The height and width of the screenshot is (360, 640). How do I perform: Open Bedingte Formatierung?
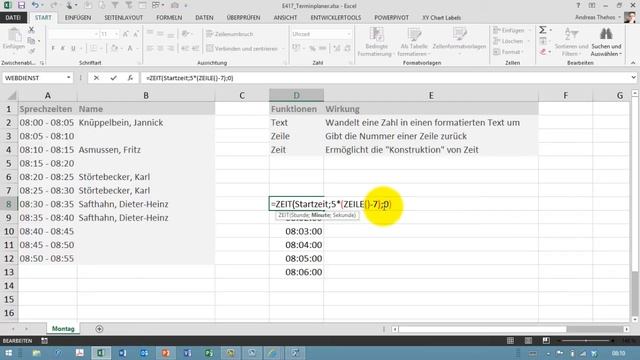(375, 42)
